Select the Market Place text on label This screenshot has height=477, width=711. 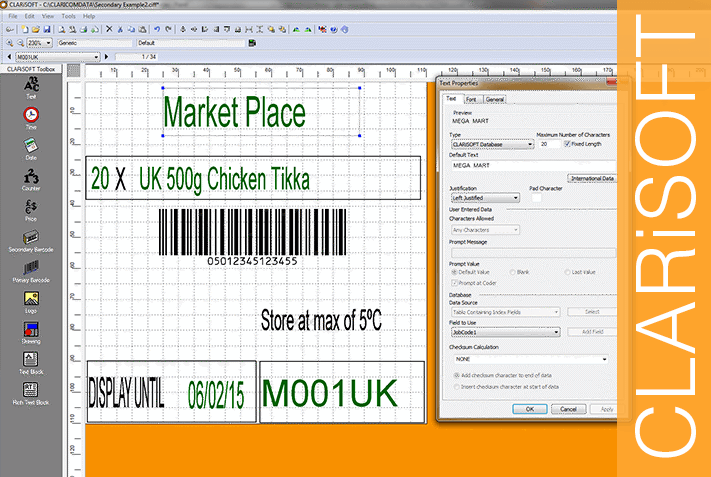pyautogui.click(x=234, y=112)
